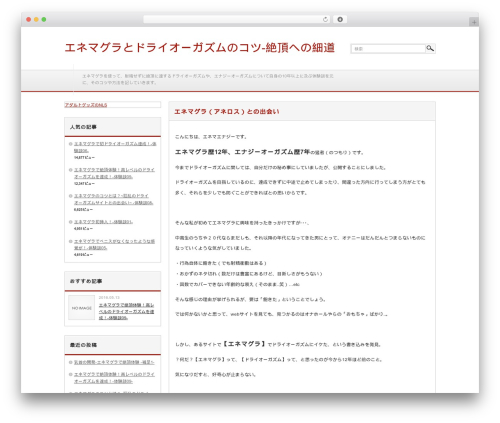
Task: Click the browser address bar
Action: (236, 19)
